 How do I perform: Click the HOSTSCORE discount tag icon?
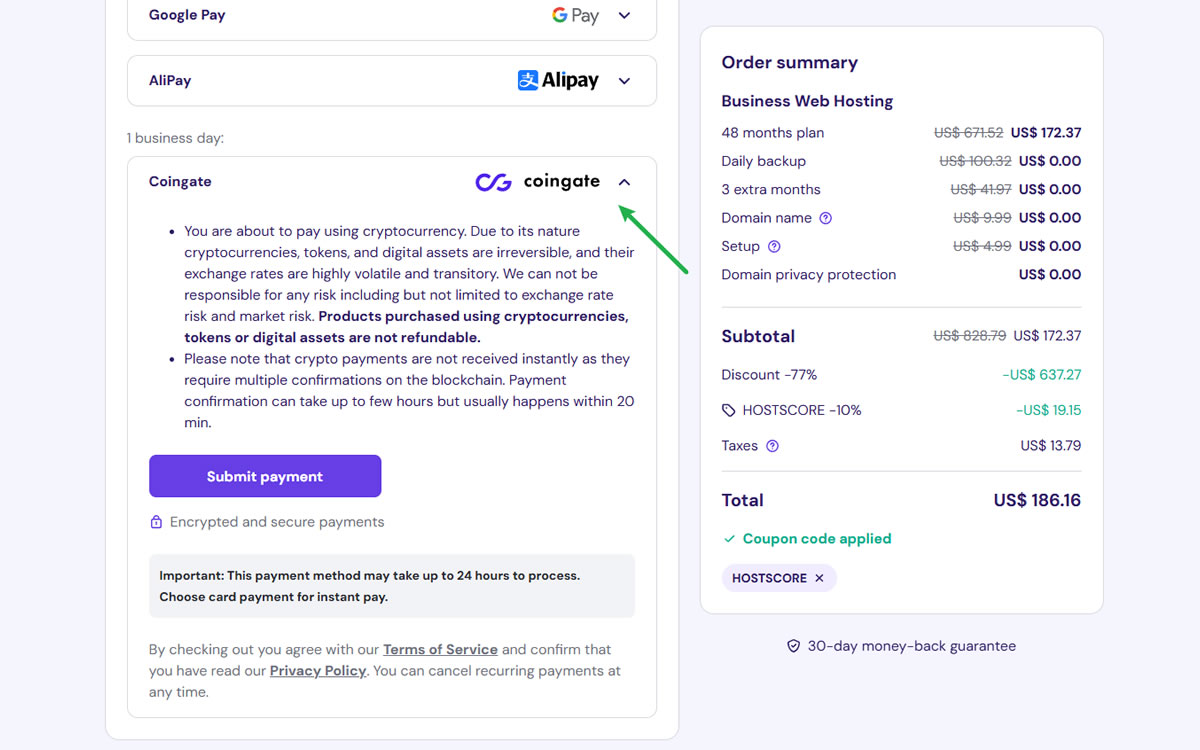tap(729, 410)
